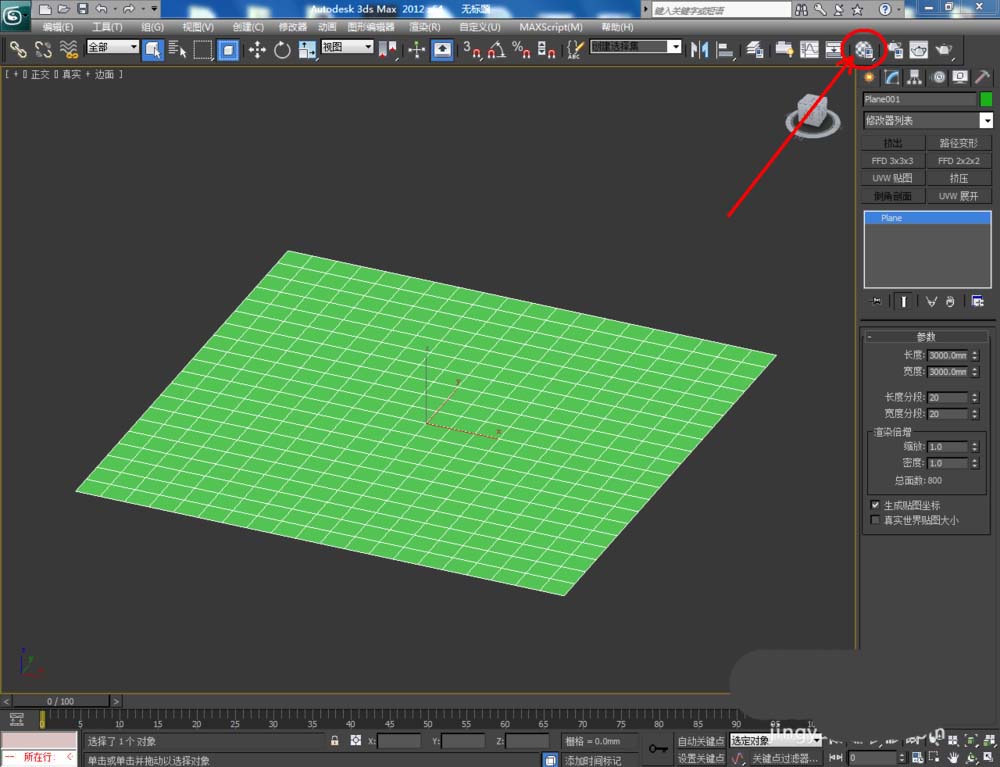Viewport: 1000px width, 767px height.
Task: Toggle the selection lock icon in status bar
Action: click(335, 741)
